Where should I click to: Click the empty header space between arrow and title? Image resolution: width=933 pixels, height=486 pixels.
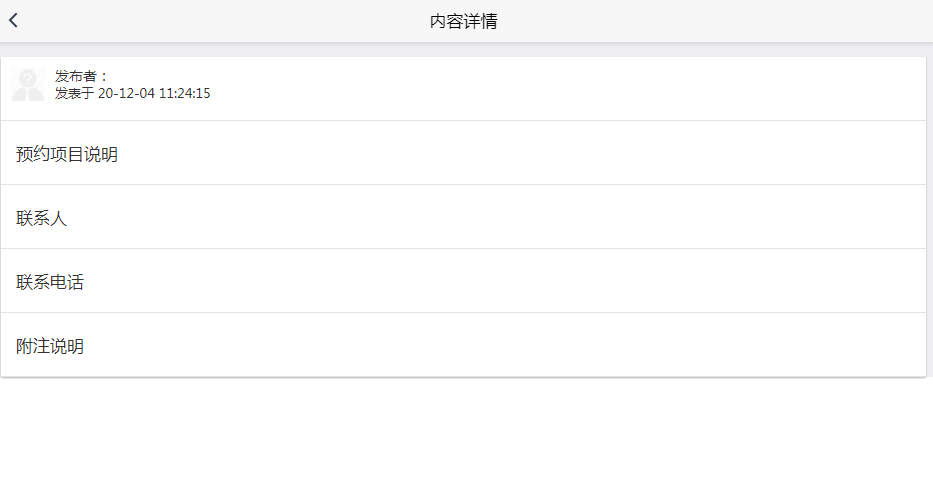point(220,21)
